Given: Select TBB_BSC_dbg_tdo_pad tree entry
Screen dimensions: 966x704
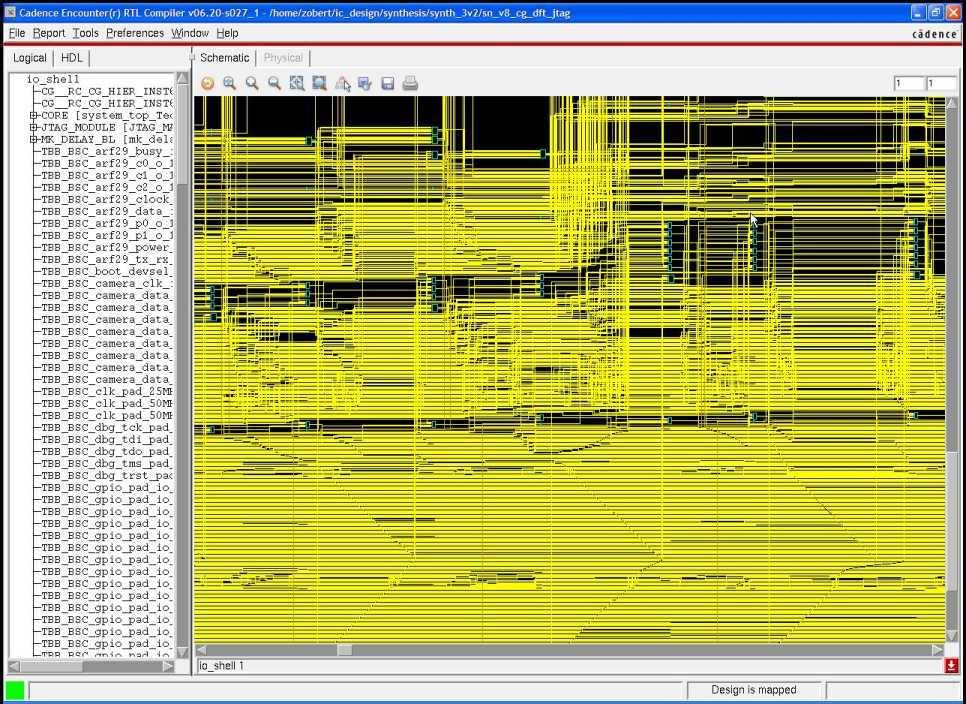Looking at the screenshot, I should coord(107,451).
